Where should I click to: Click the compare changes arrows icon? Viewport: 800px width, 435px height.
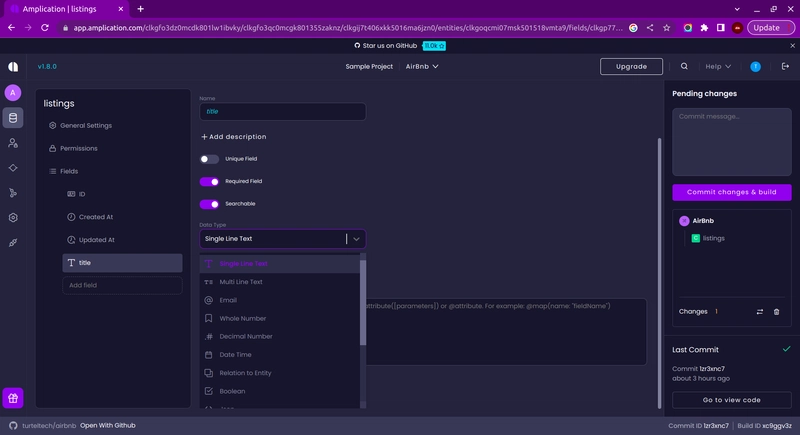[760, 312]
